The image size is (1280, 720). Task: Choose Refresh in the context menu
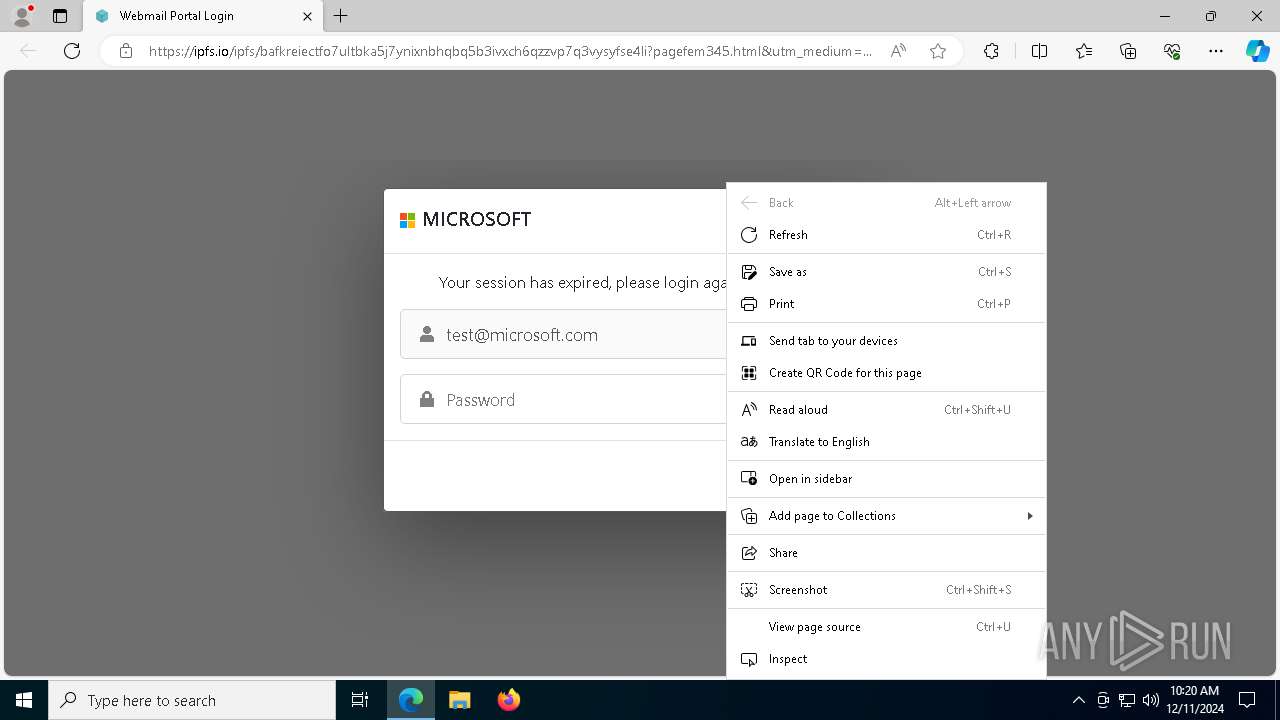886,235
